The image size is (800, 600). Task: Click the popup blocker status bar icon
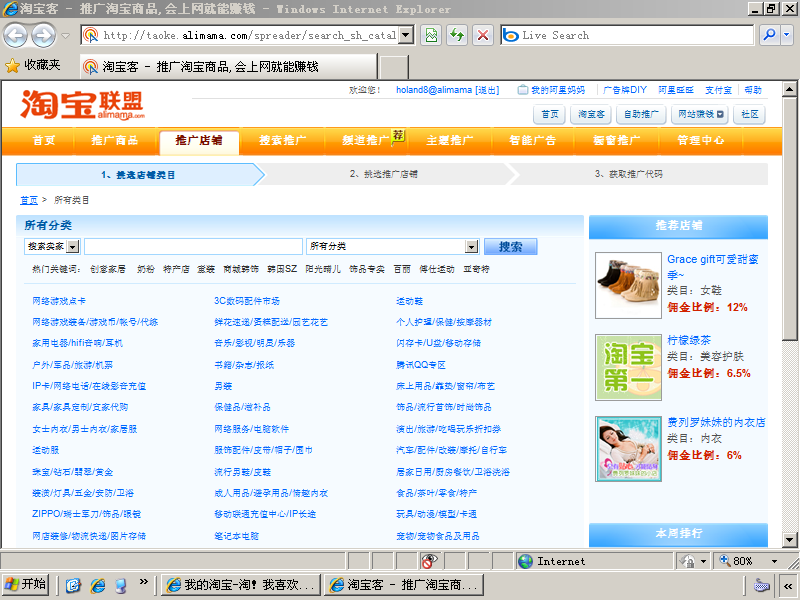429,561
